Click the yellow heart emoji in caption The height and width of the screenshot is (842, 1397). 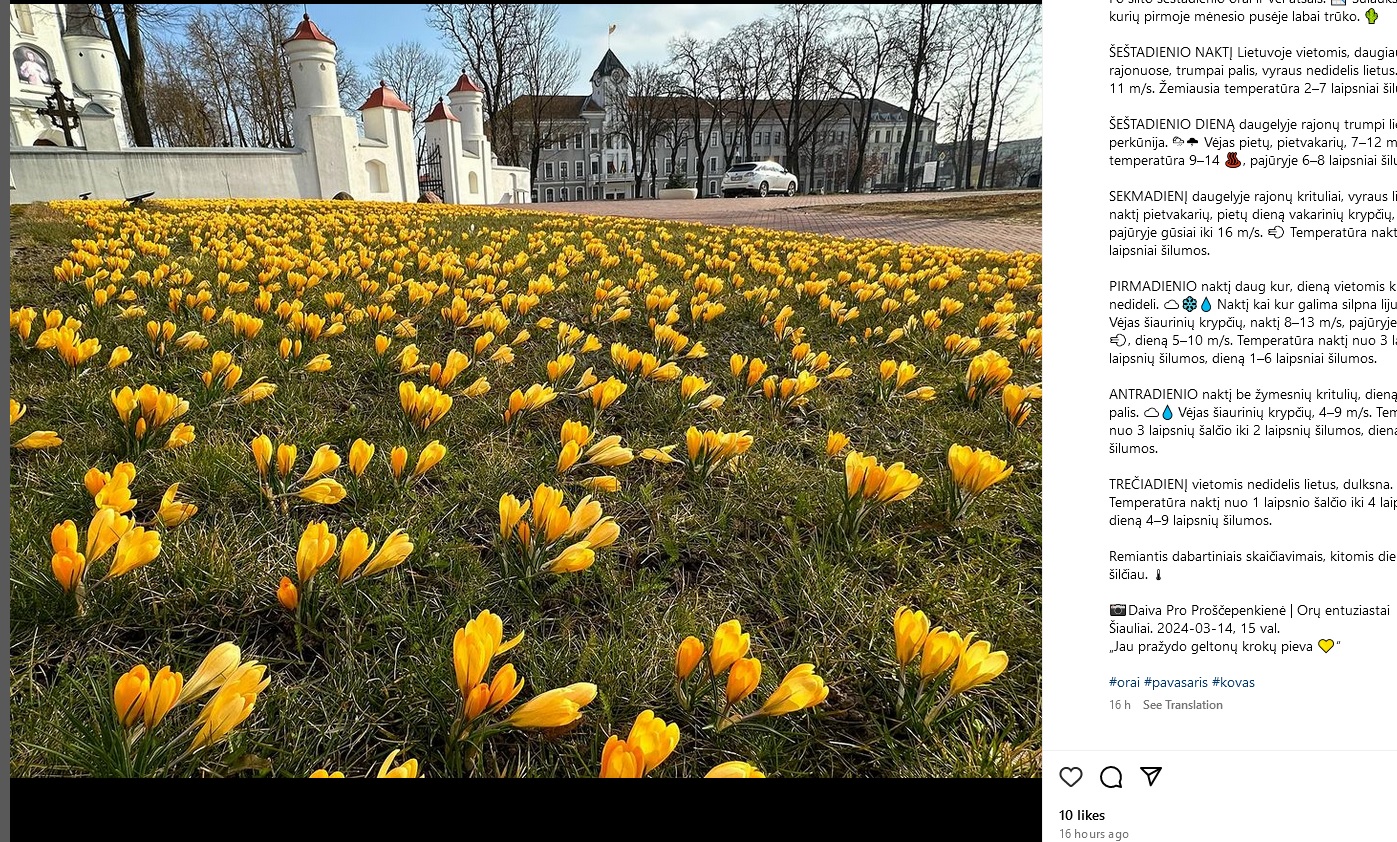(1326, 646)
